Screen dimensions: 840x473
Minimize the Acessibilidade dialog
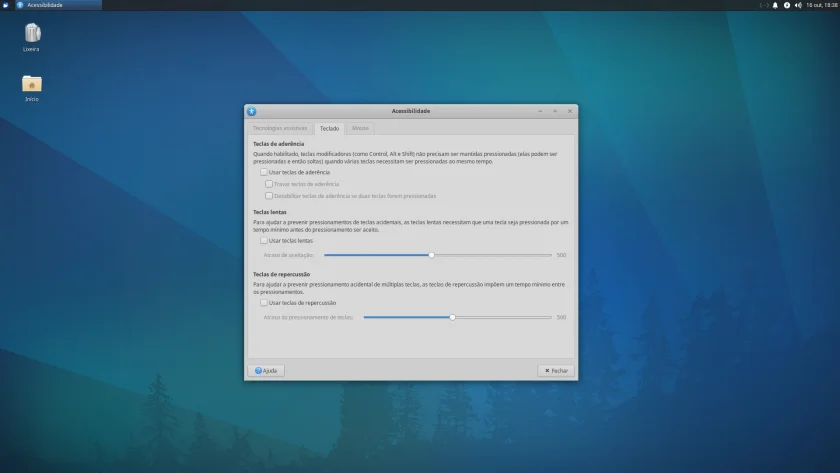point(540,111)
